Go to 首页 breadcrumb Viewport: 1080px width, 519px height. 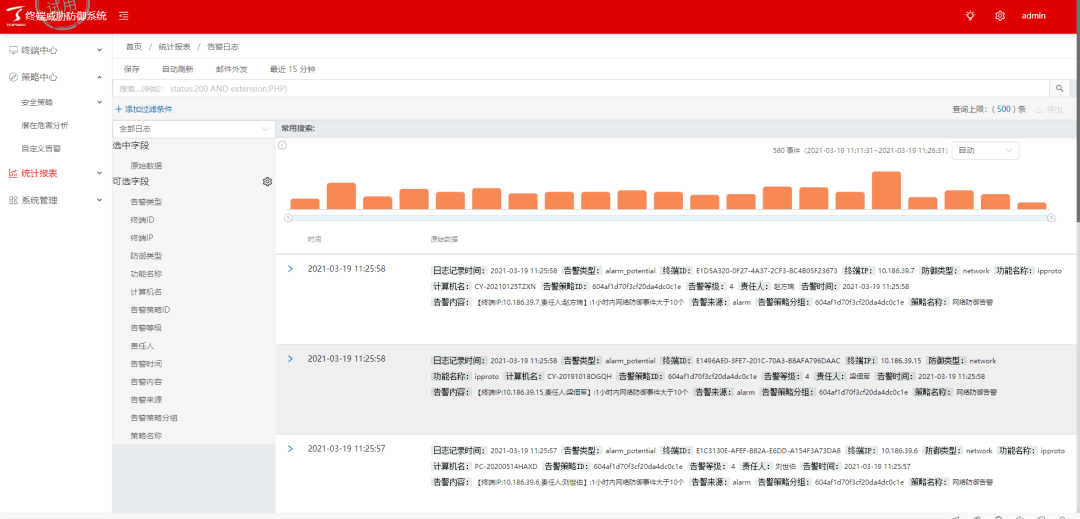pyautogui.click(x=134, y=47)
